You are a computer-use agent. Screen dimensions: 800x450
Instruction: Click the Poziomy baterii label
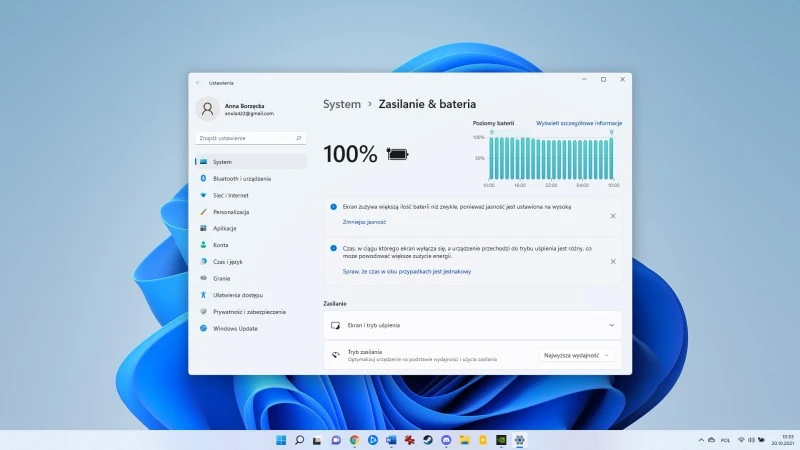pos(493,123)
